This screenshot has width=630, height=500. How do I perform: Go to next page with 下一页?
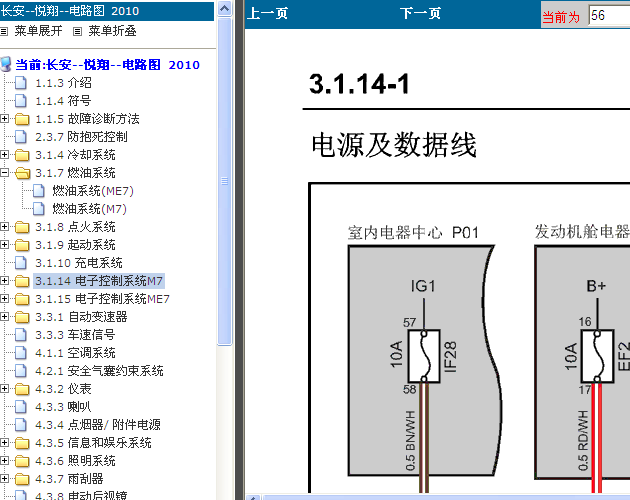click(x=420, y=13)
